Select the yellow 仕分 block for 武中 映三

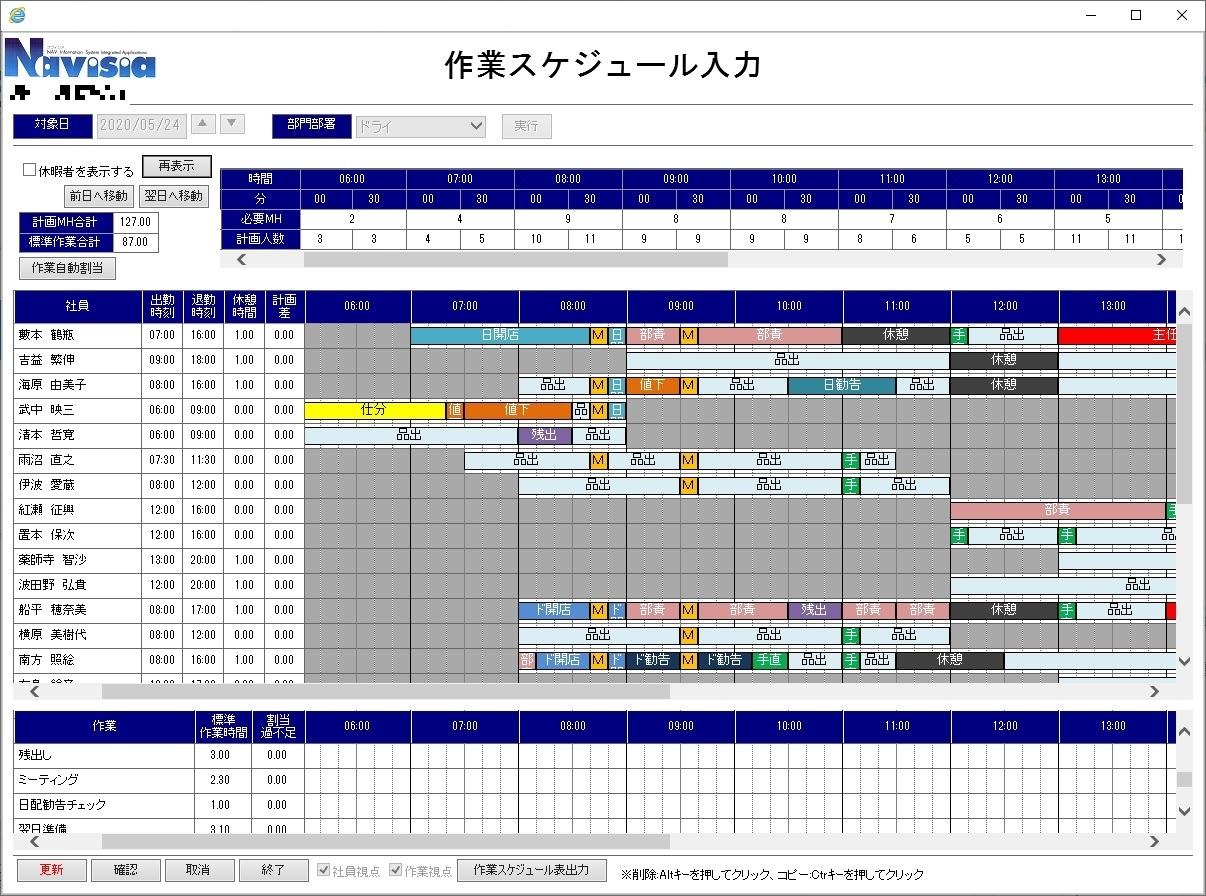(374, 410)
